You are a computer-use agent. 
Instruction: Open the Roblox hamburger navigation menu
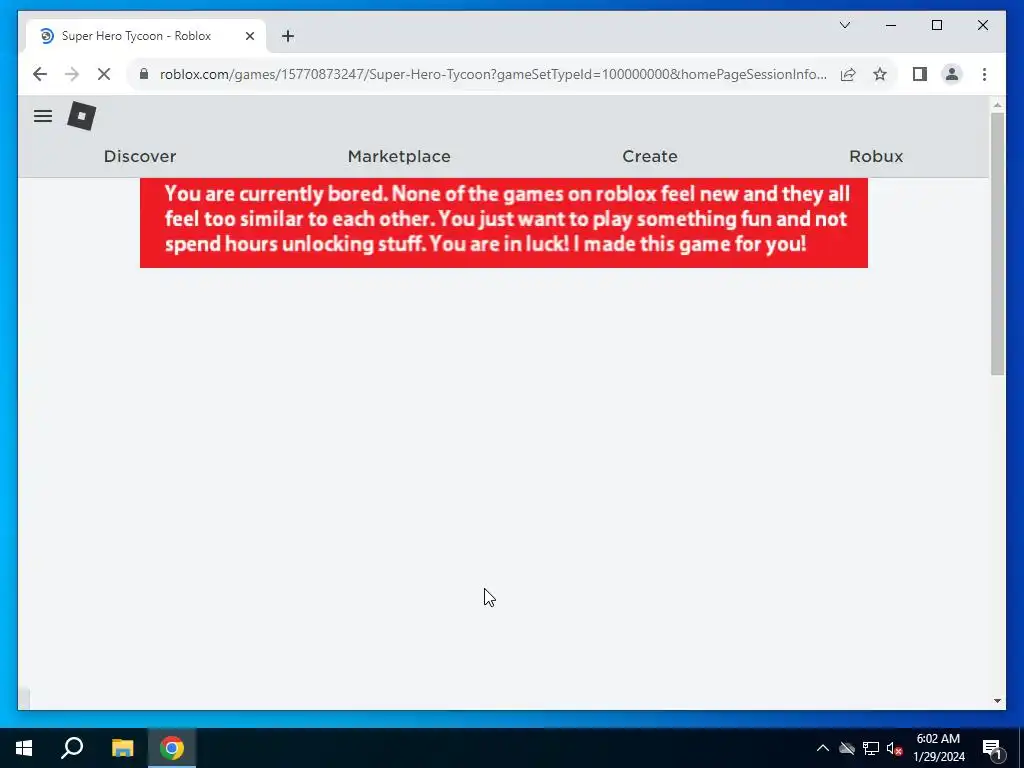pos(43,116)
